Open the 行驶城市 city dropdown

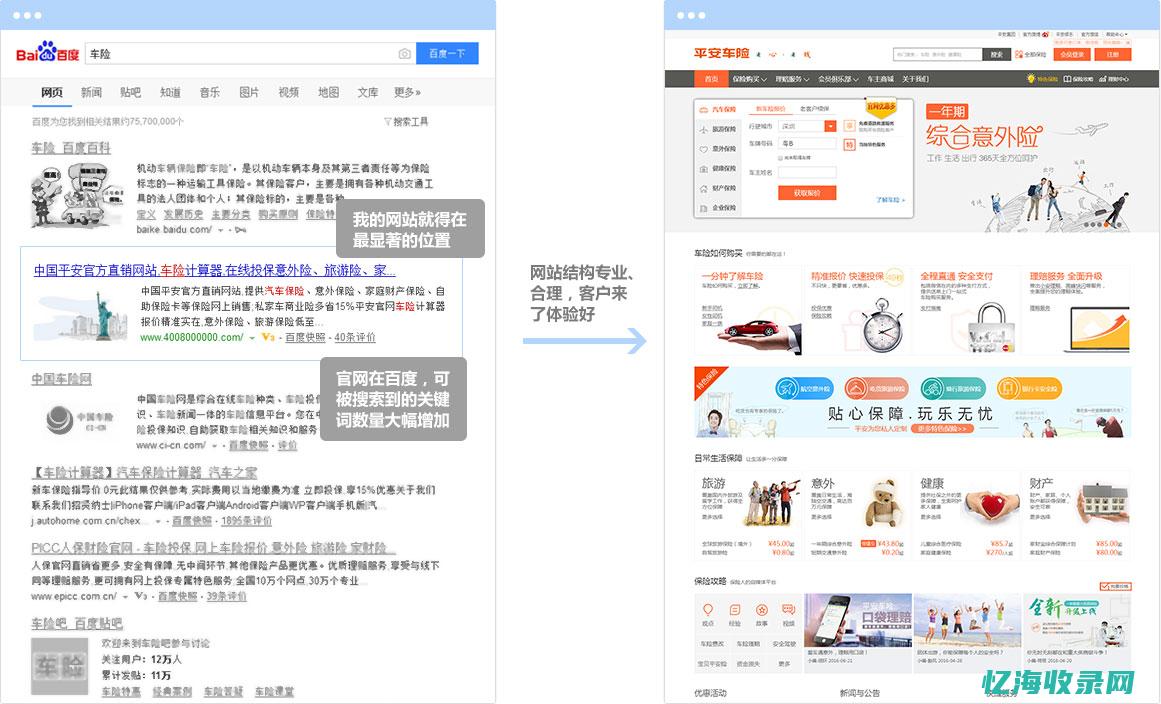point(830,126)
